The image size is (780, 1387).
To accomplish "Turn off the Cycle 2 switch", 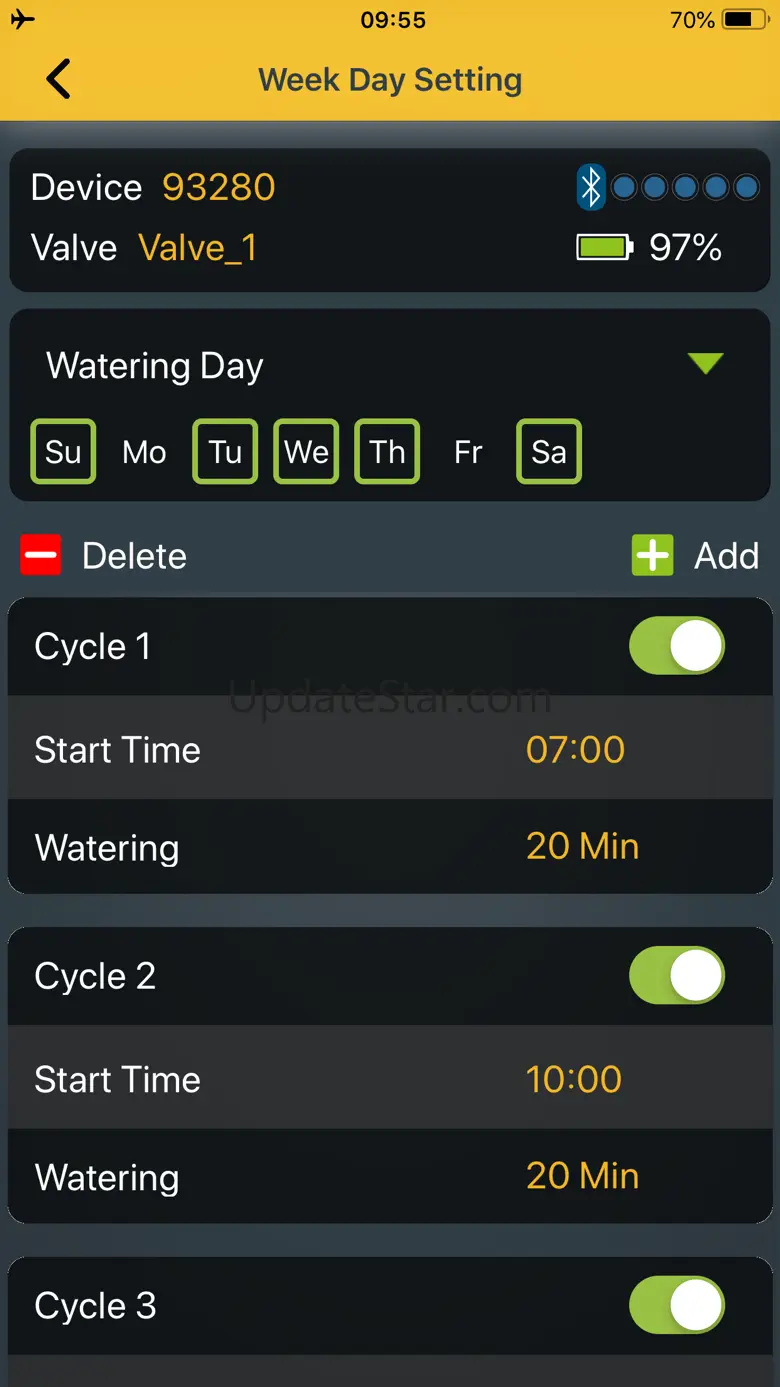I will coord(677,976).
